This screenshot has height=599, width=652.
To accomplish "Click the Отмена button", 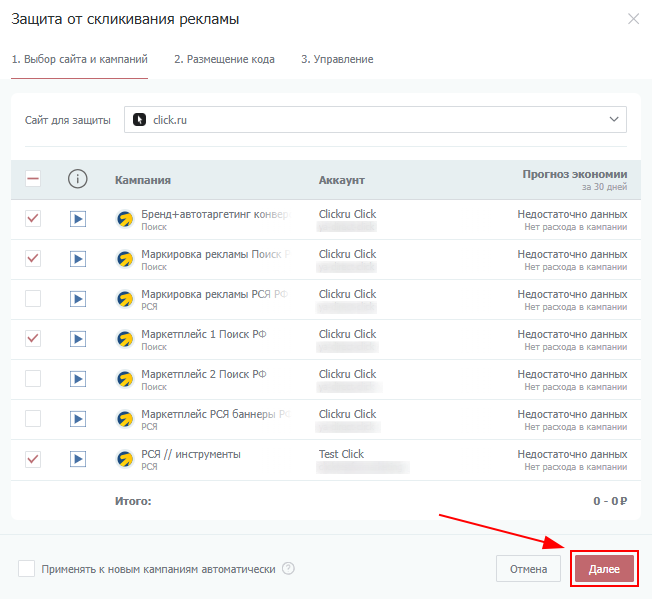I will pyautogui.click(x=528, y=569).
